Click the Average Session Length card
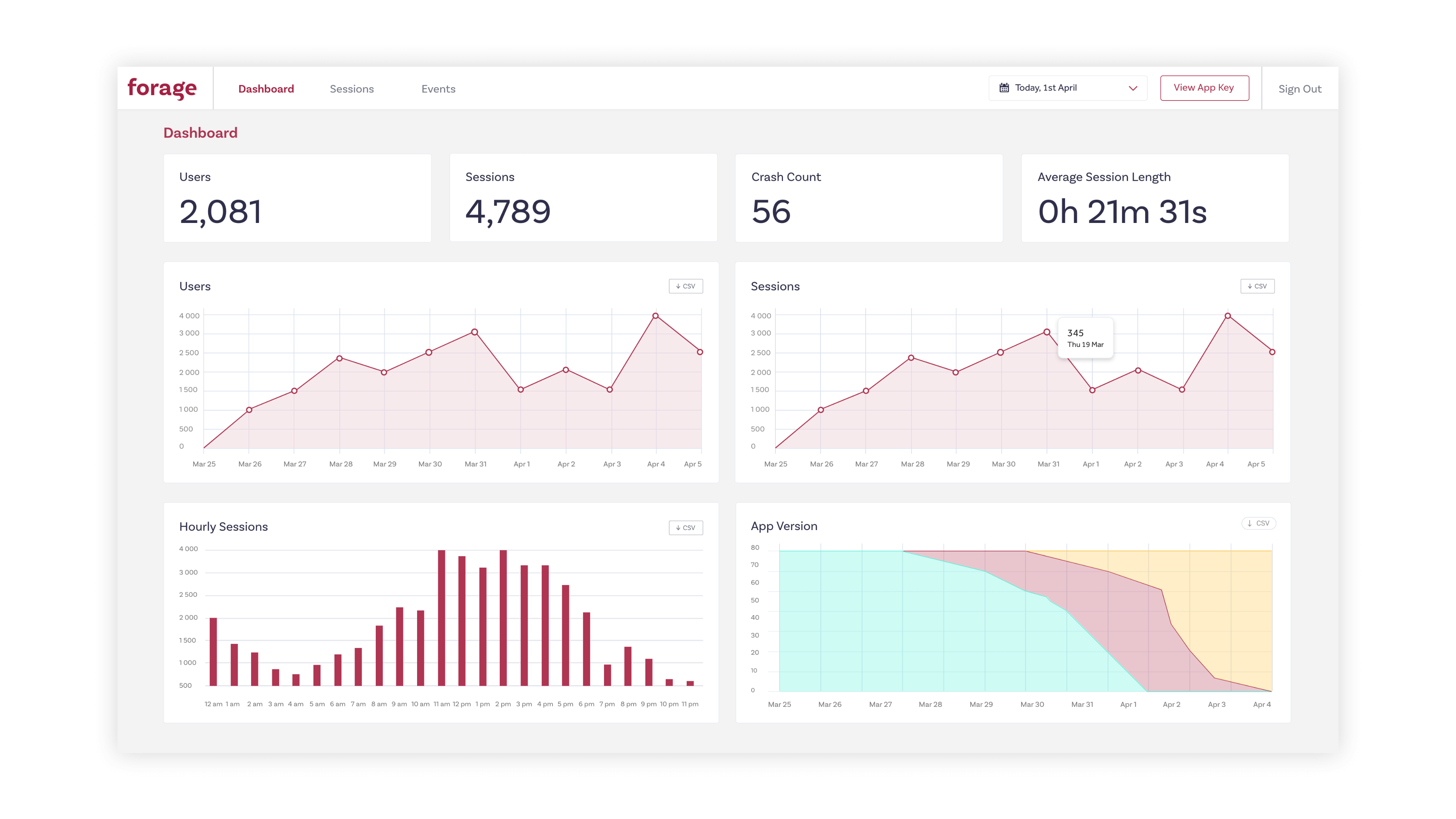This screenshot has width=1456, height=819. (1155, 198)
